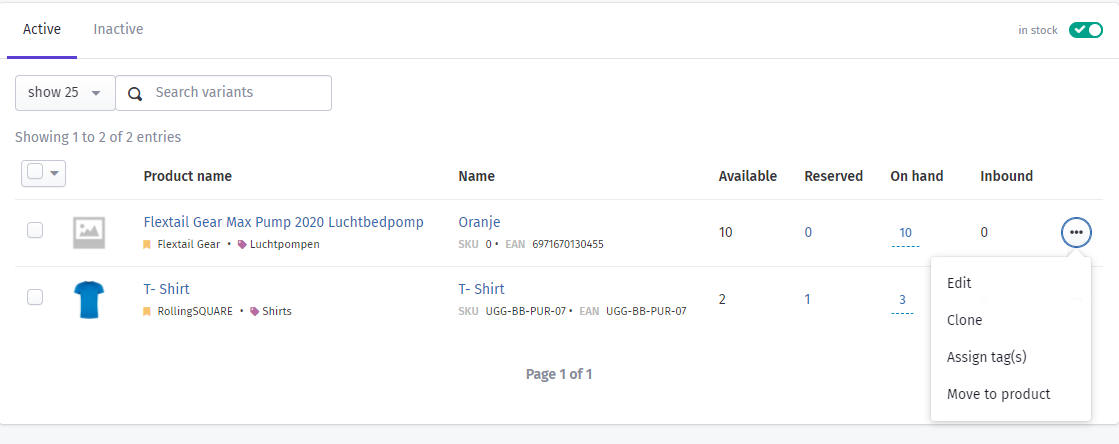Check the Flextail Gear row checkbox
1119x444 pixels.
tap(35, 230)
